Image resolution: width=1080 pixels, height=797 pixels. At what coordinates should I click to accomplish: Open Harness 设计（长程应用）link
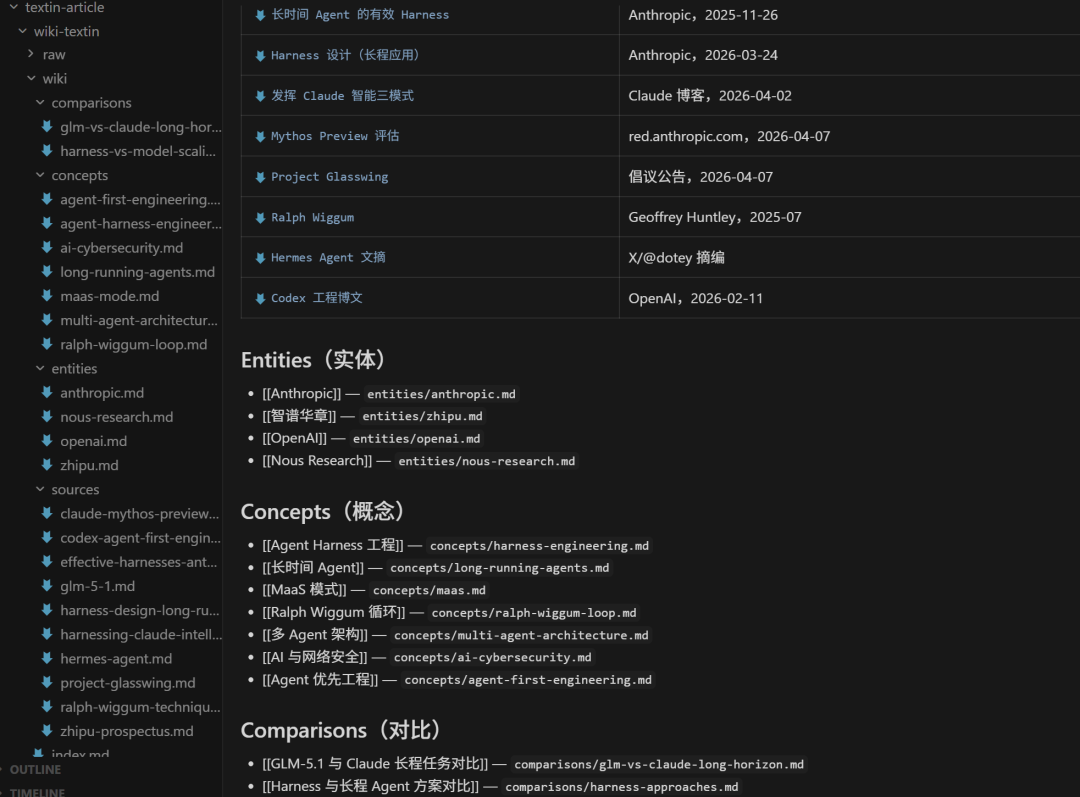(x=345, y=55)
